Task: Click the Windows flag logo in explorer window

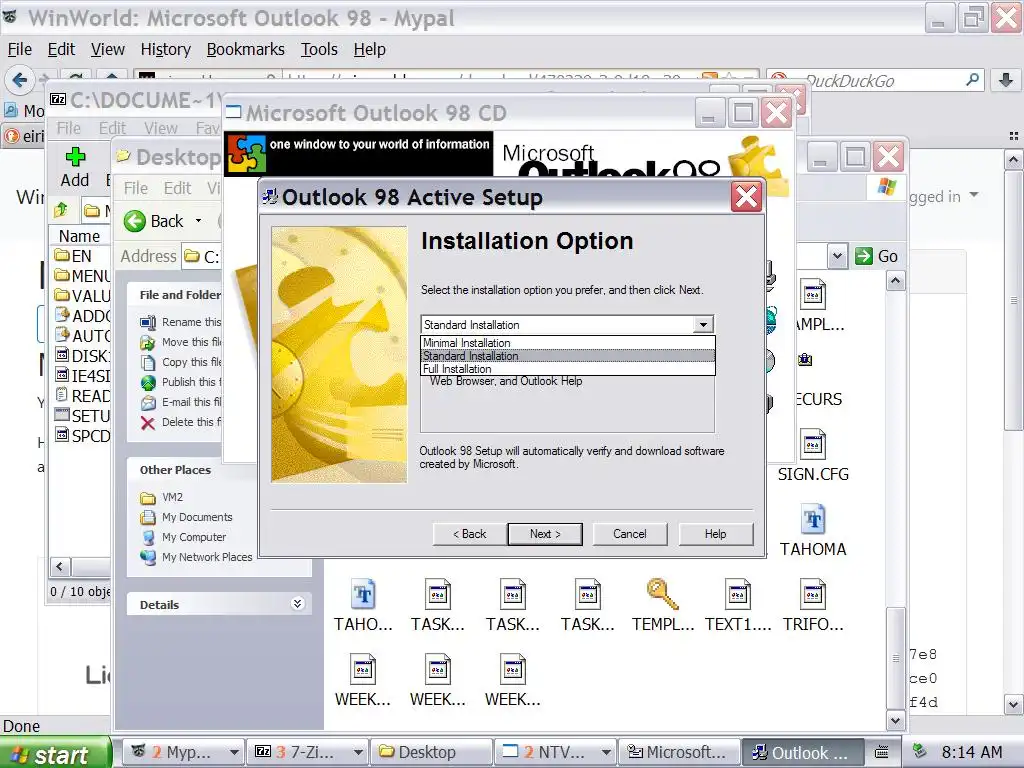Action: point(886,187)
